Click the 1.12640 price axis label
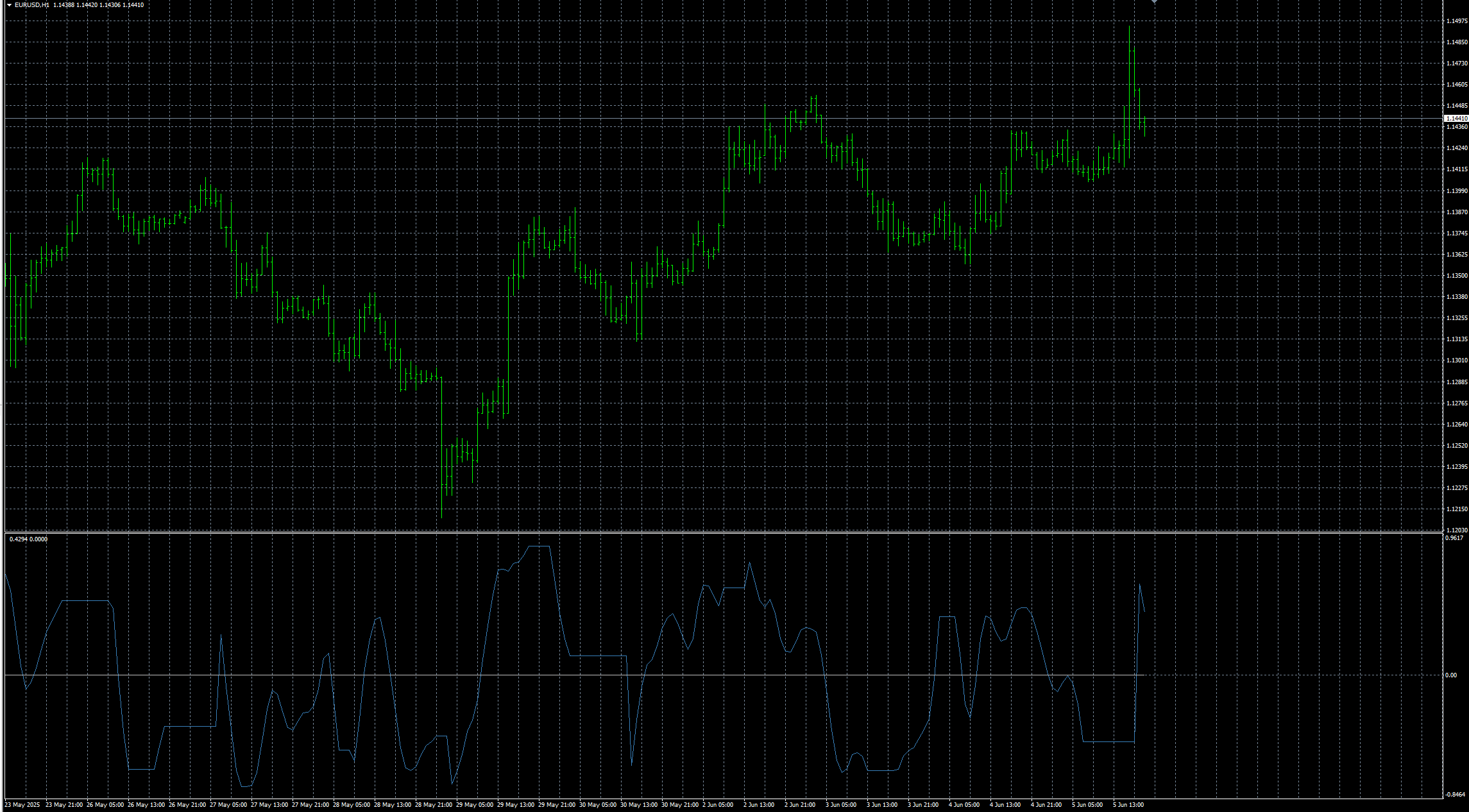The image size is (1469, 812). [1457, 425]
